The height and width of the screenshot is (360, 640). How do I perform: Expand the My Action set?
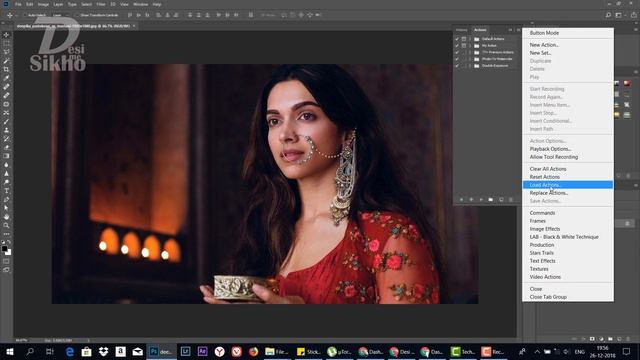tap(470, 46)
